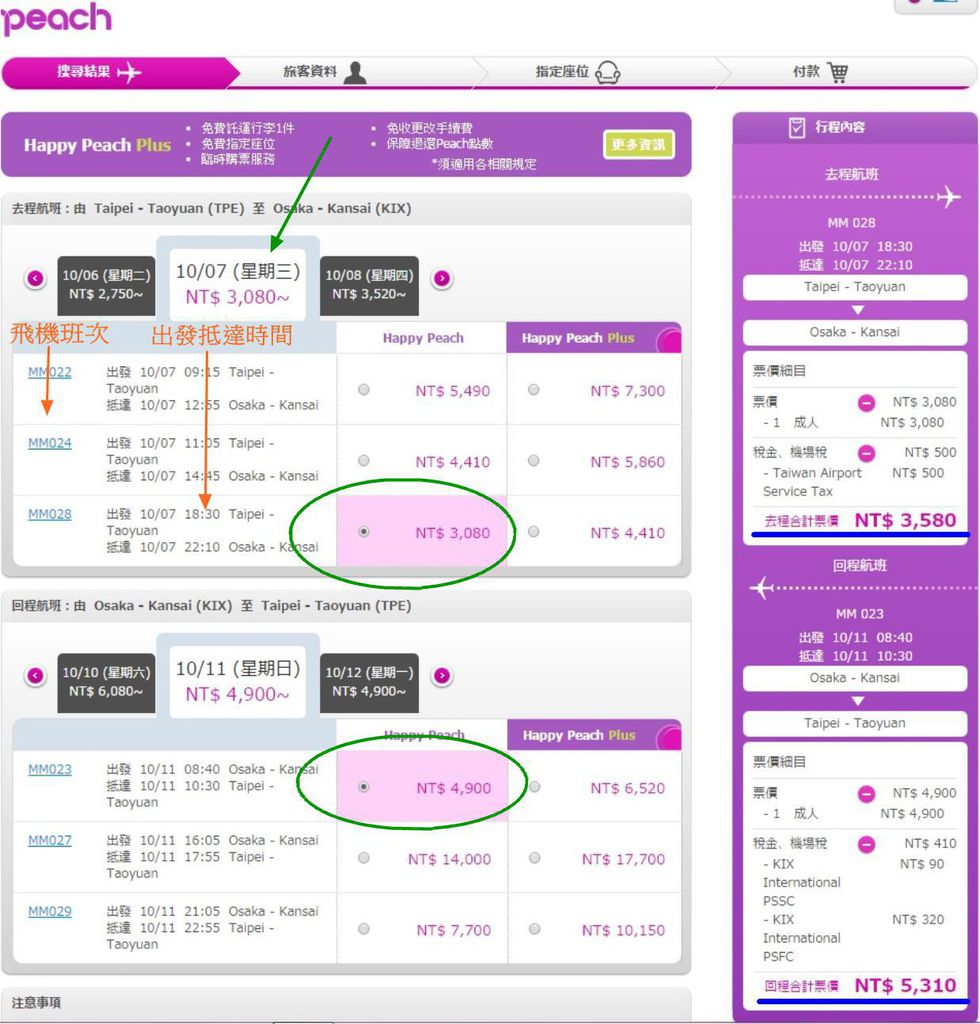980x1024 pixels.
Task: Click the peach logo
Action: pyautogui.click(x=56, y=18)
